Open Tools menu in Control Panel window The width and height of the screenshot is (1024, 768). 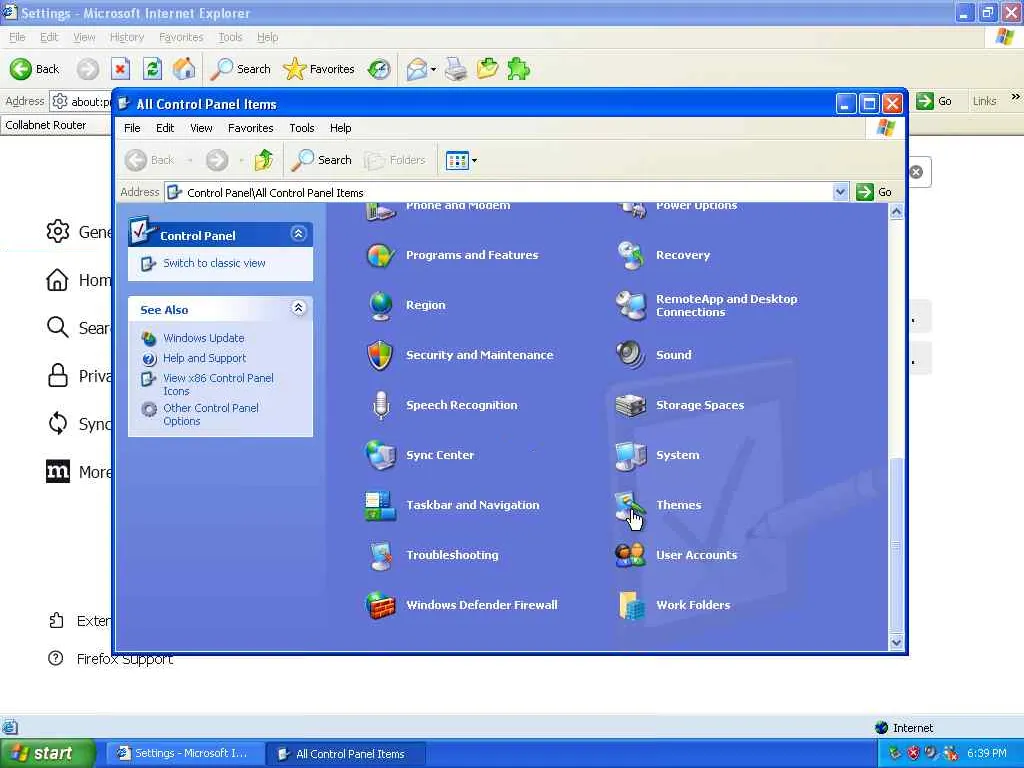302,128
